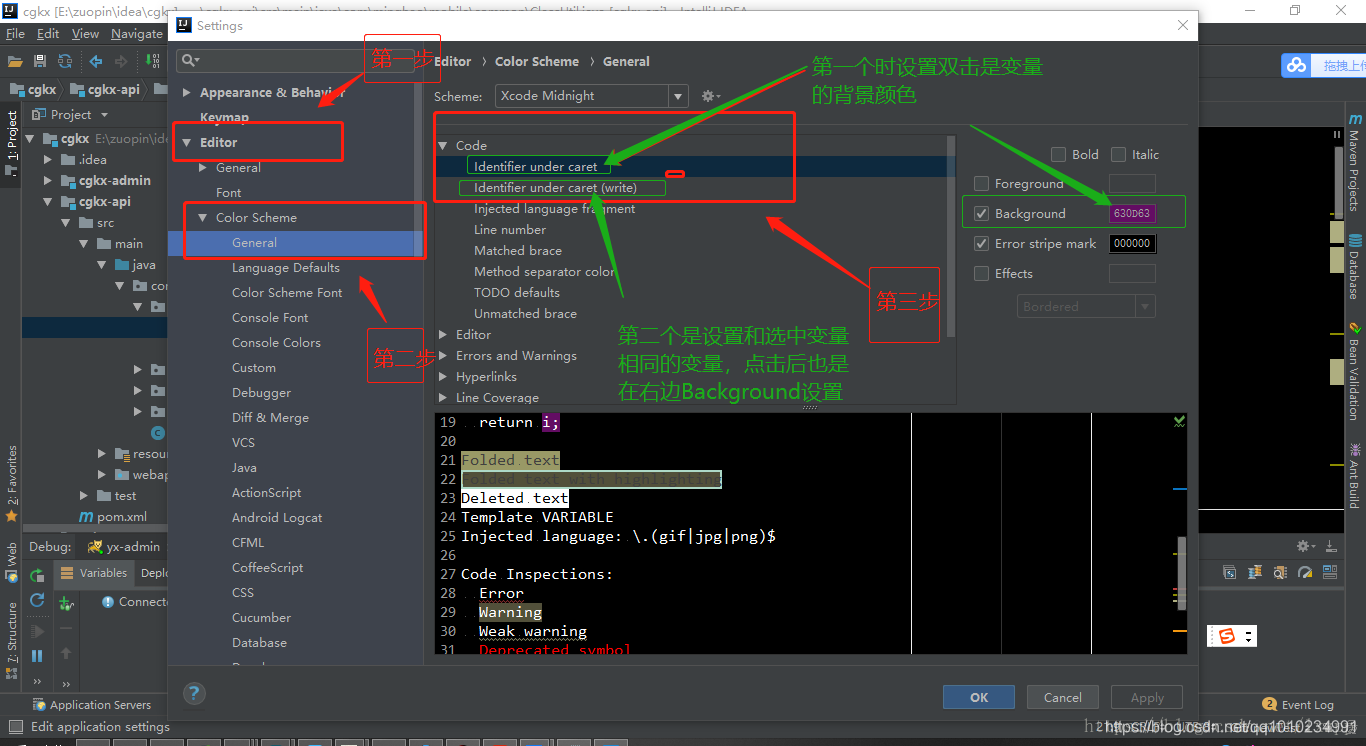Open the File menu
Image resolution: width=1366 pixels, height=746 pixels.
point(15,33)
